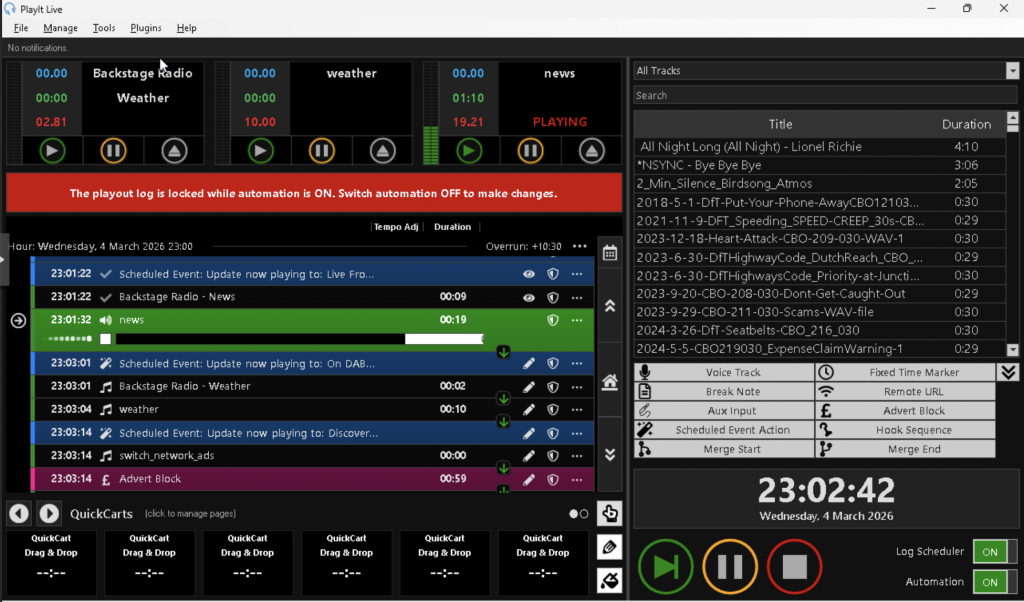Click the track Search field
The height and width of the screenshot is (602, 1024).
coord(825,96)
